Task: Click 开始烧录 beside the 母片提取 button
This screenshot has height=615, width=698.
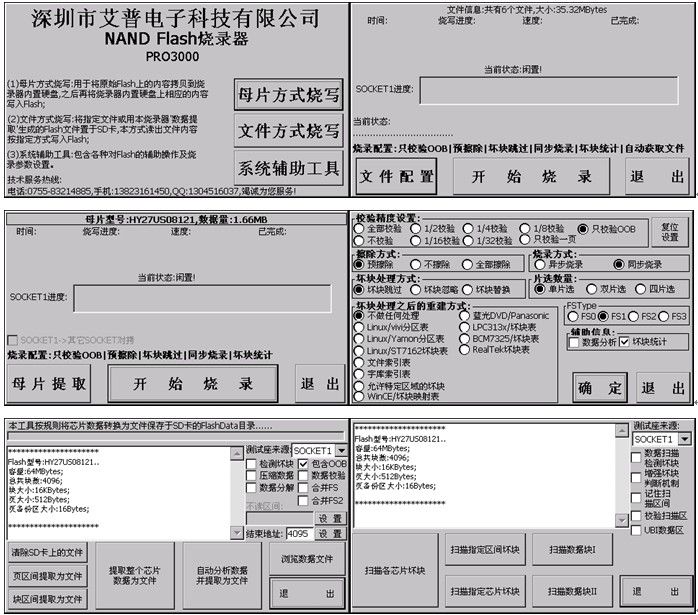Action: [x=193, y=383]
